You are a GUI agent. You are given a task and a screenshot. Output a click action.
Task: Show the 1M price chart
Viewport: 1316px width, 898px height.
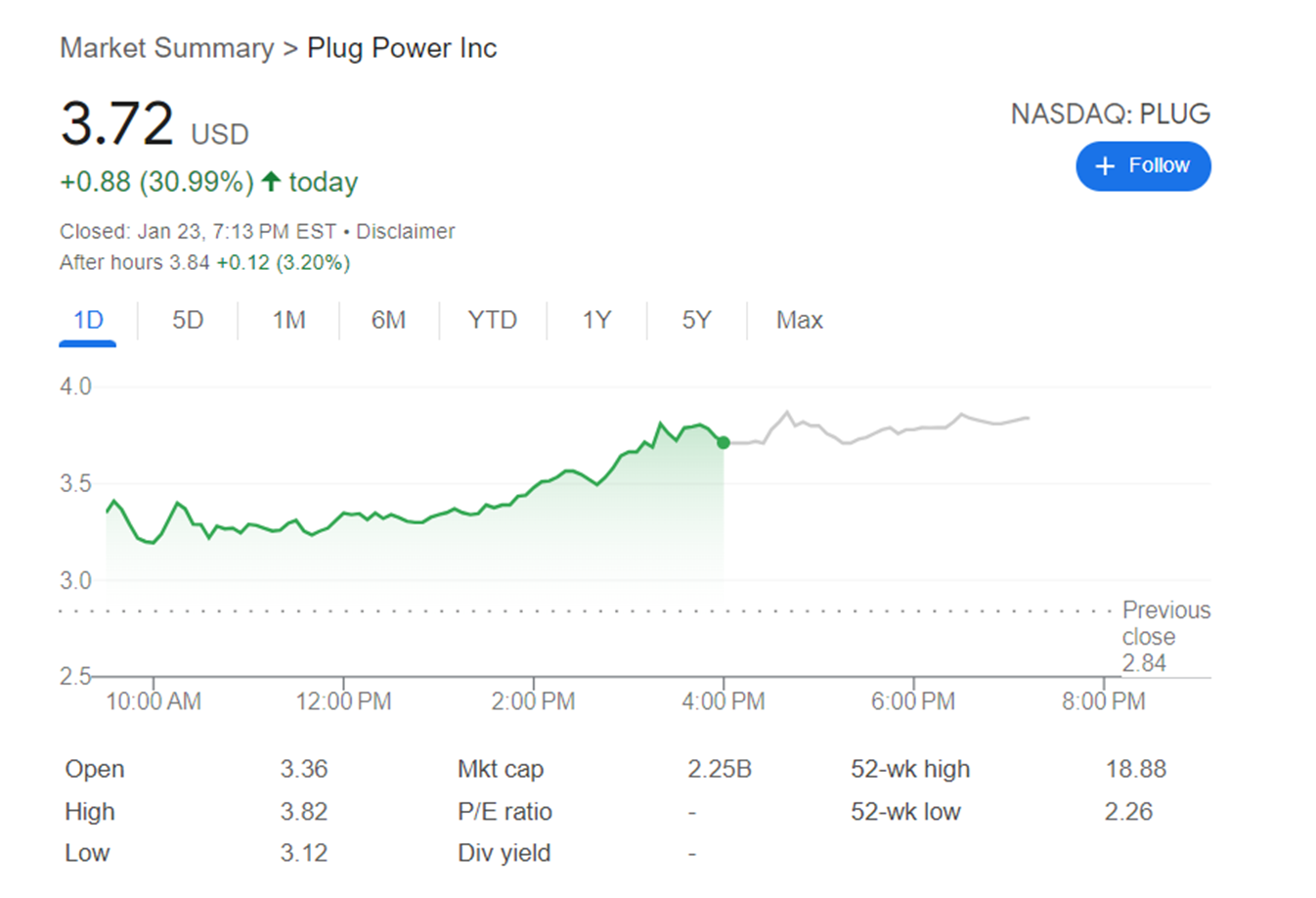point(288,320)
